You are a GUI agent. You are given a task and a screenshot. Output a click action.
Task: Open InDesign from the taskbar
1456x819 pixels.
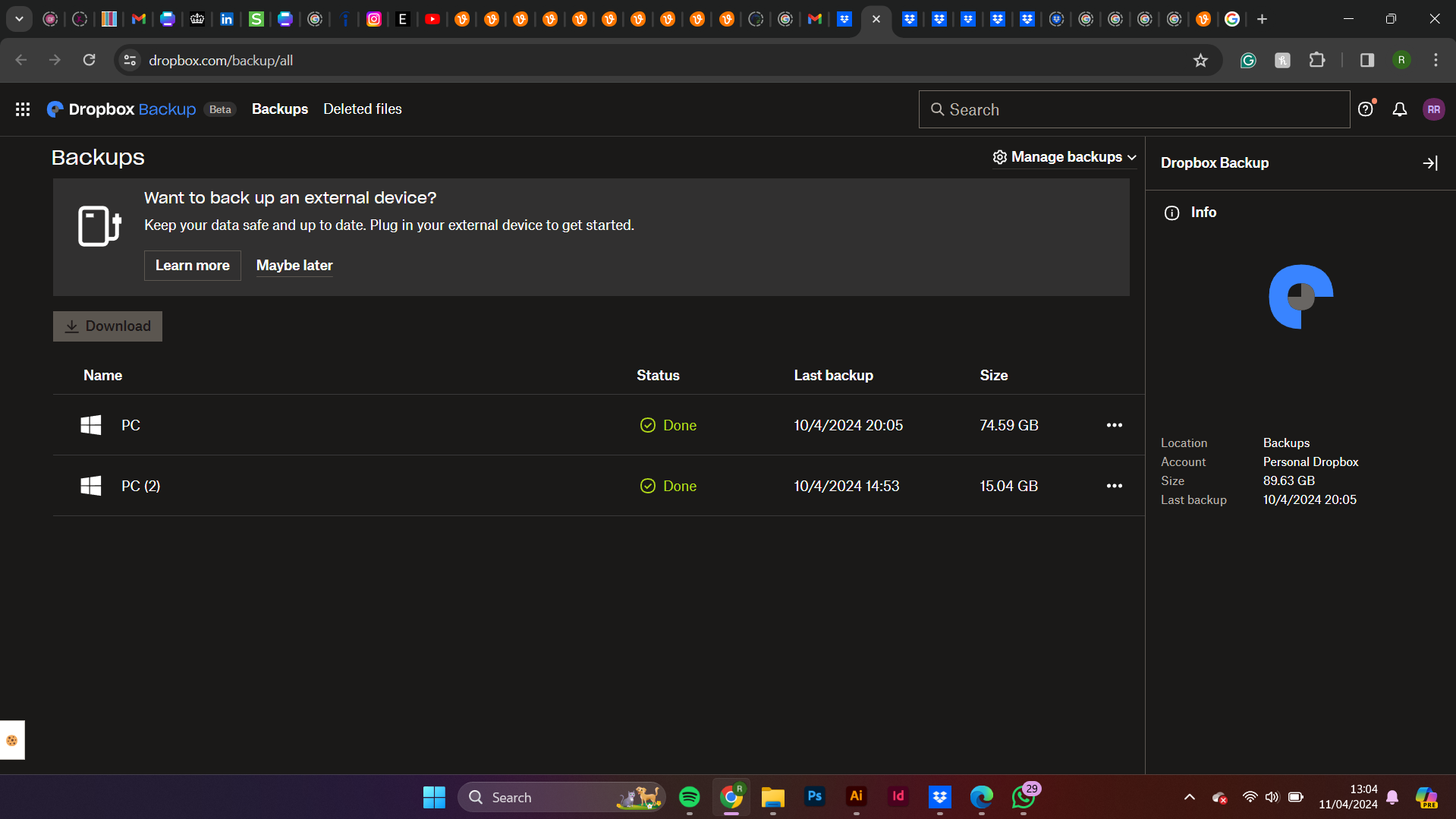898,796
